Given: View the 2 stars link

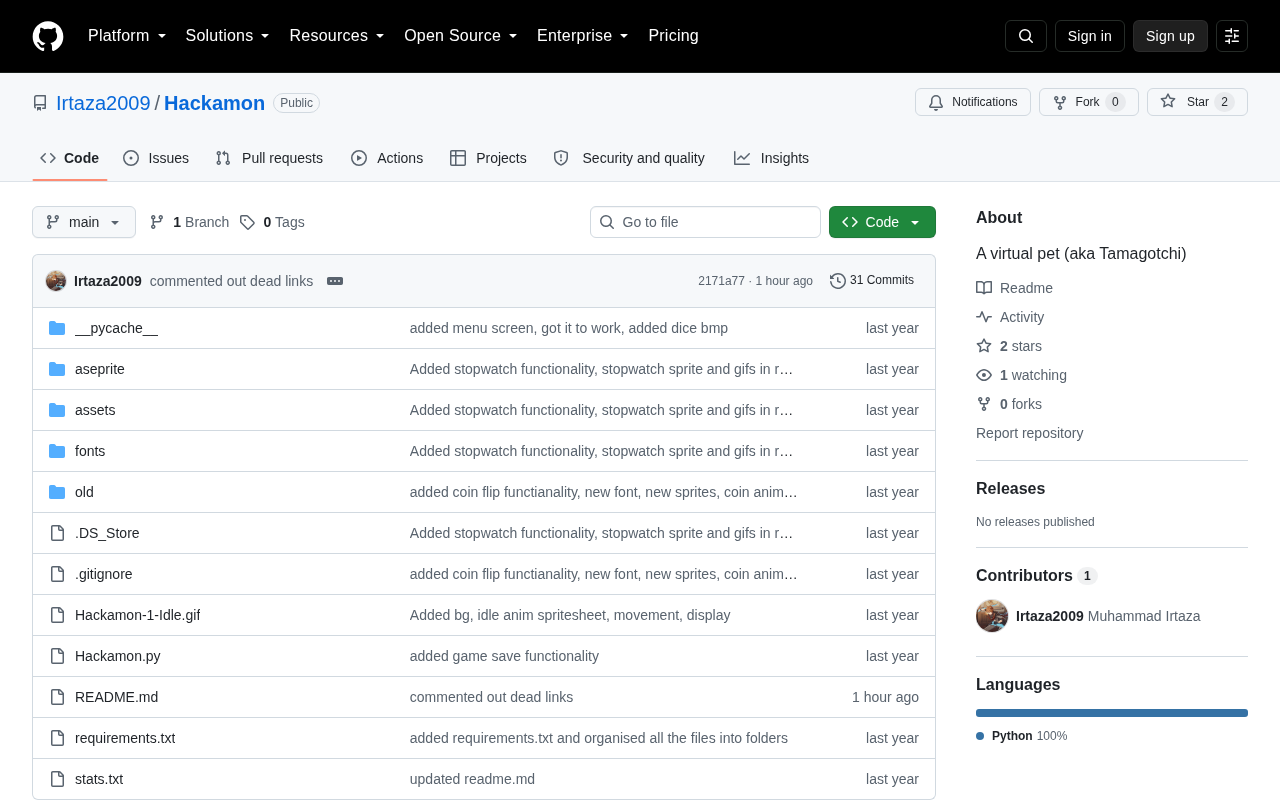Looking at the screenshot, I should [1009, 346].
